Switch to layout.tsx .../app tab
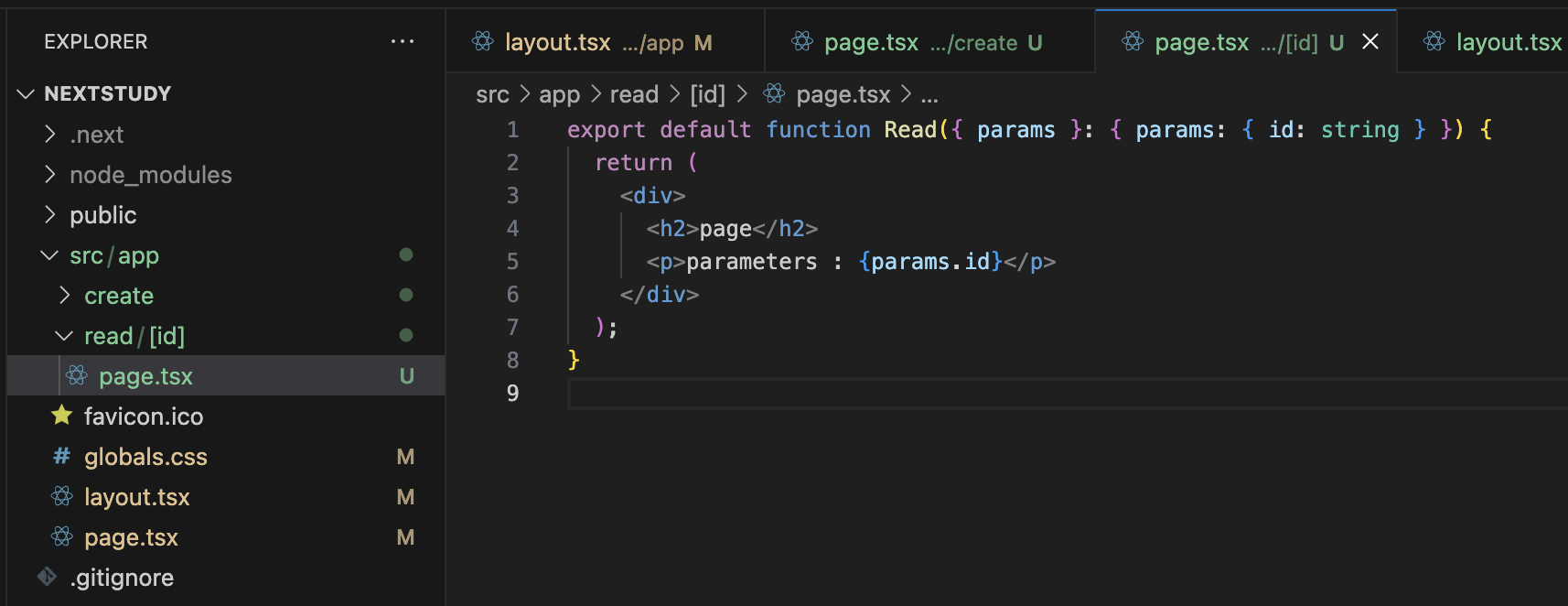This screenshot has width=1568, height=606. [605, 42]
